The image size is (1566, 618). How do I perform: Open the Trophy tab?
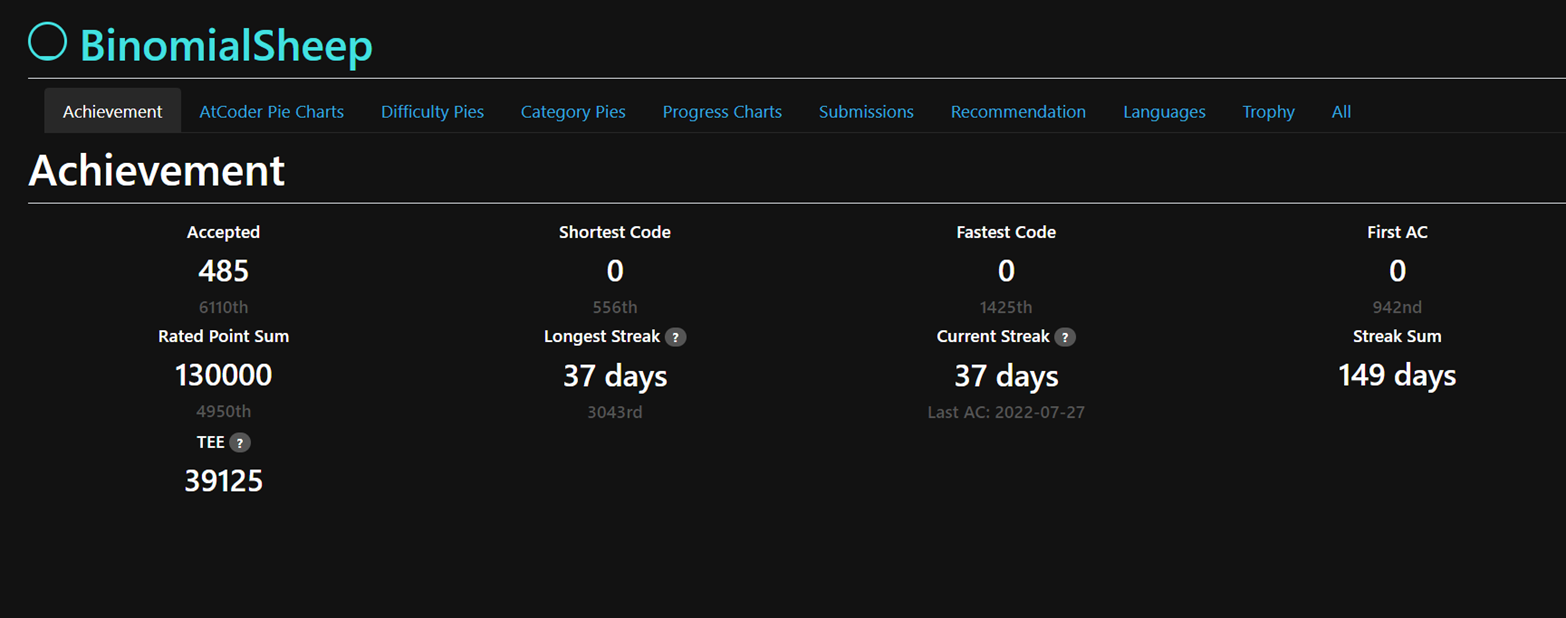[x=1268, y=112]
